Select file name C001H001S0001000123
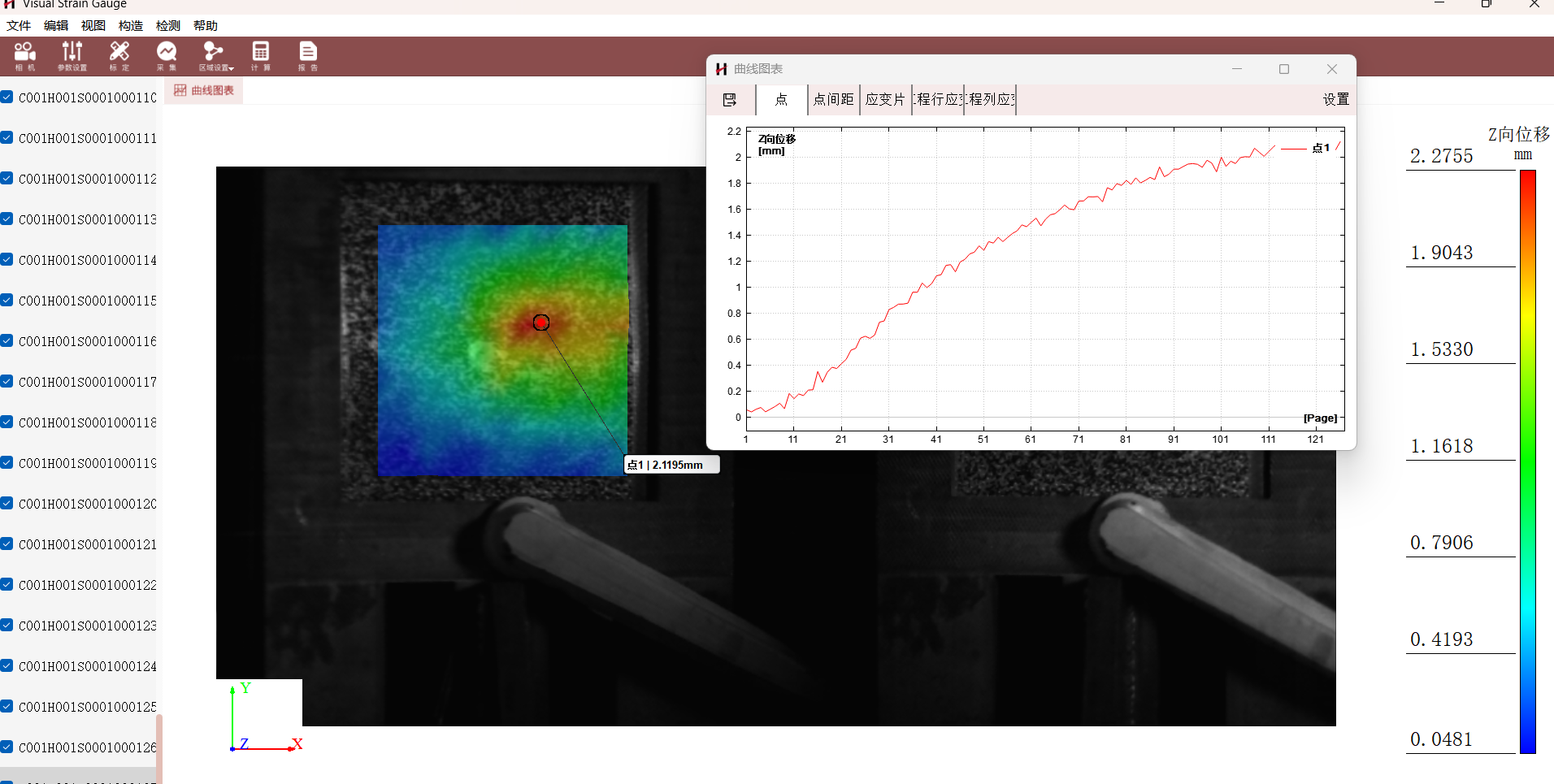 (88, 626)
